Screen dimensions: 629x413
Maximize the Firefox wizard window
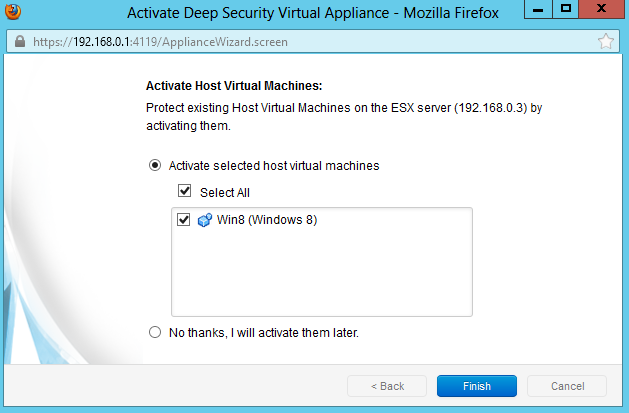[566, 11]
